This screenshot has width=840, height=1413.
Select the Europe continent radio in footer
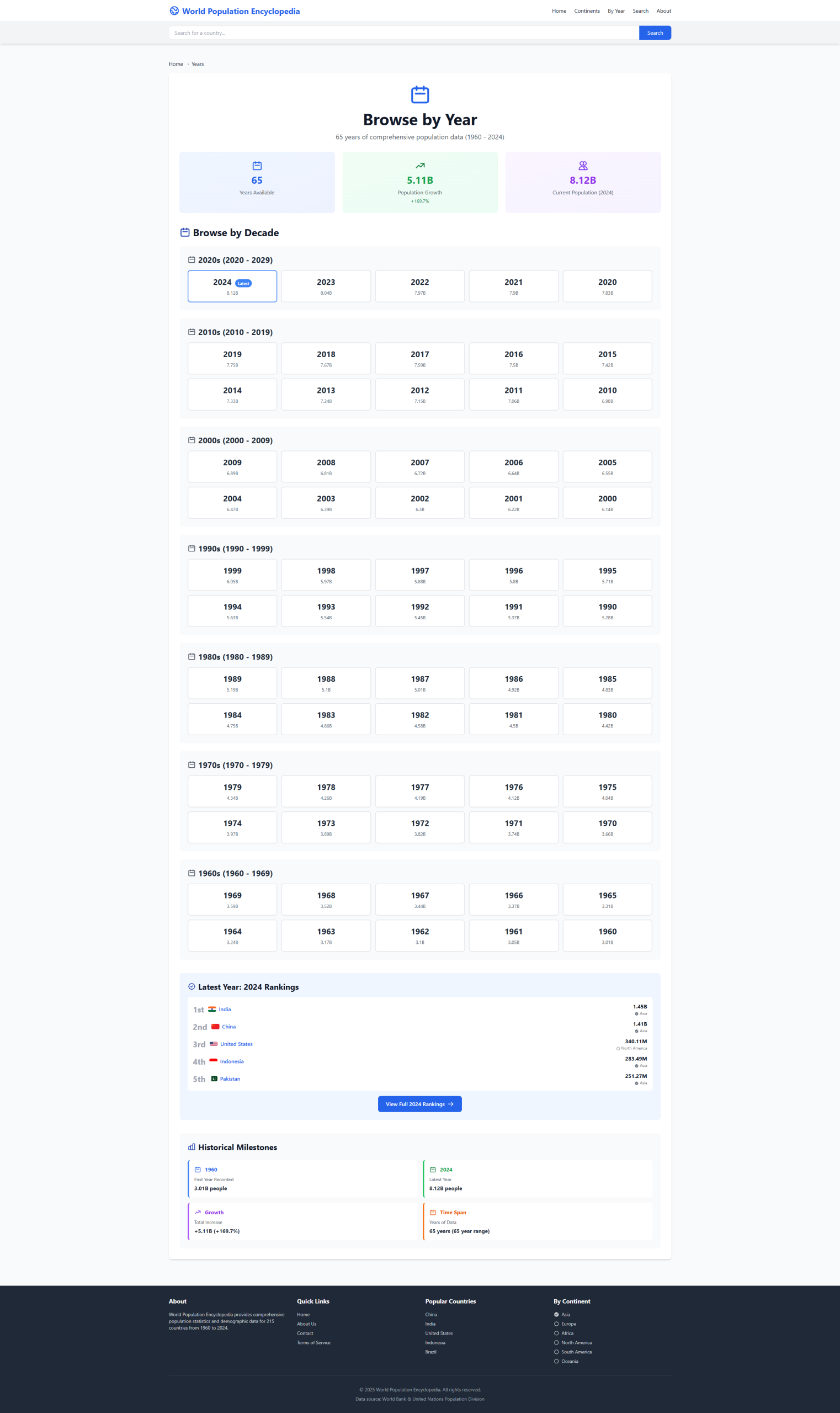coord(556,1324)
